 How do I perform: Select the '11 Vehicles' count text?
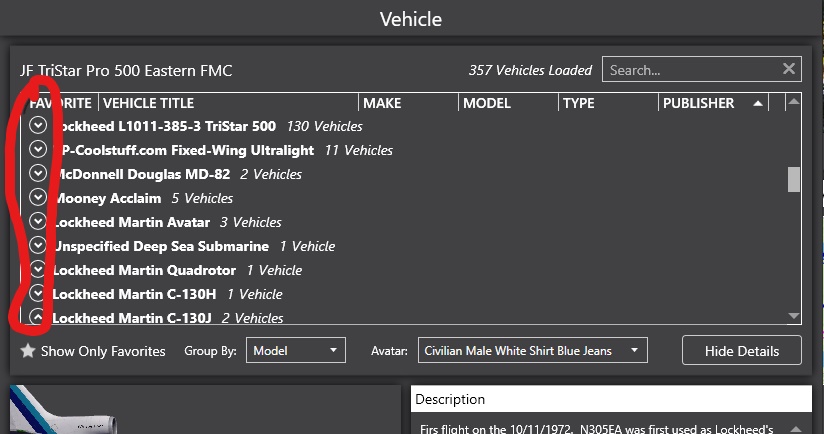358,150
